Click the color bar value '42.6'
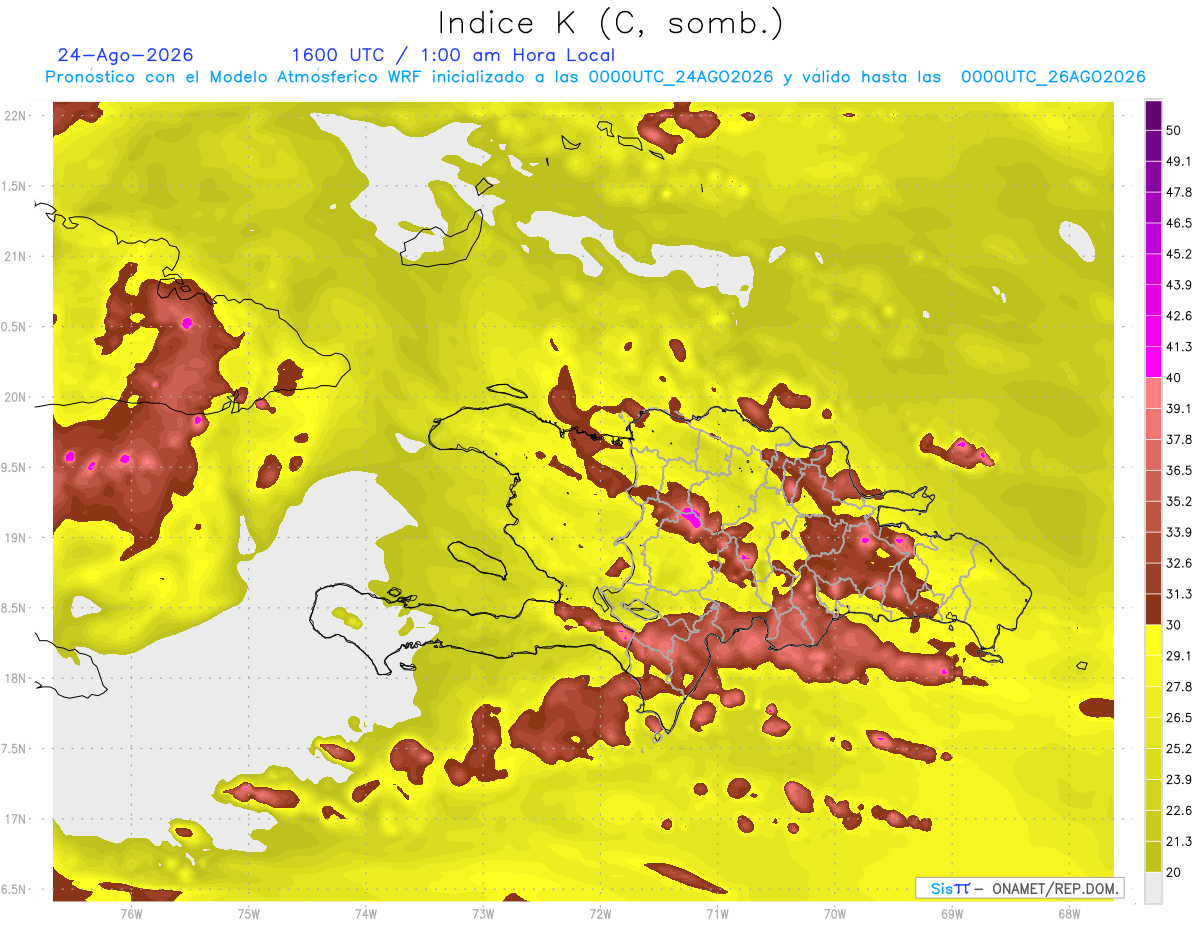 (x=1179, y=316)
